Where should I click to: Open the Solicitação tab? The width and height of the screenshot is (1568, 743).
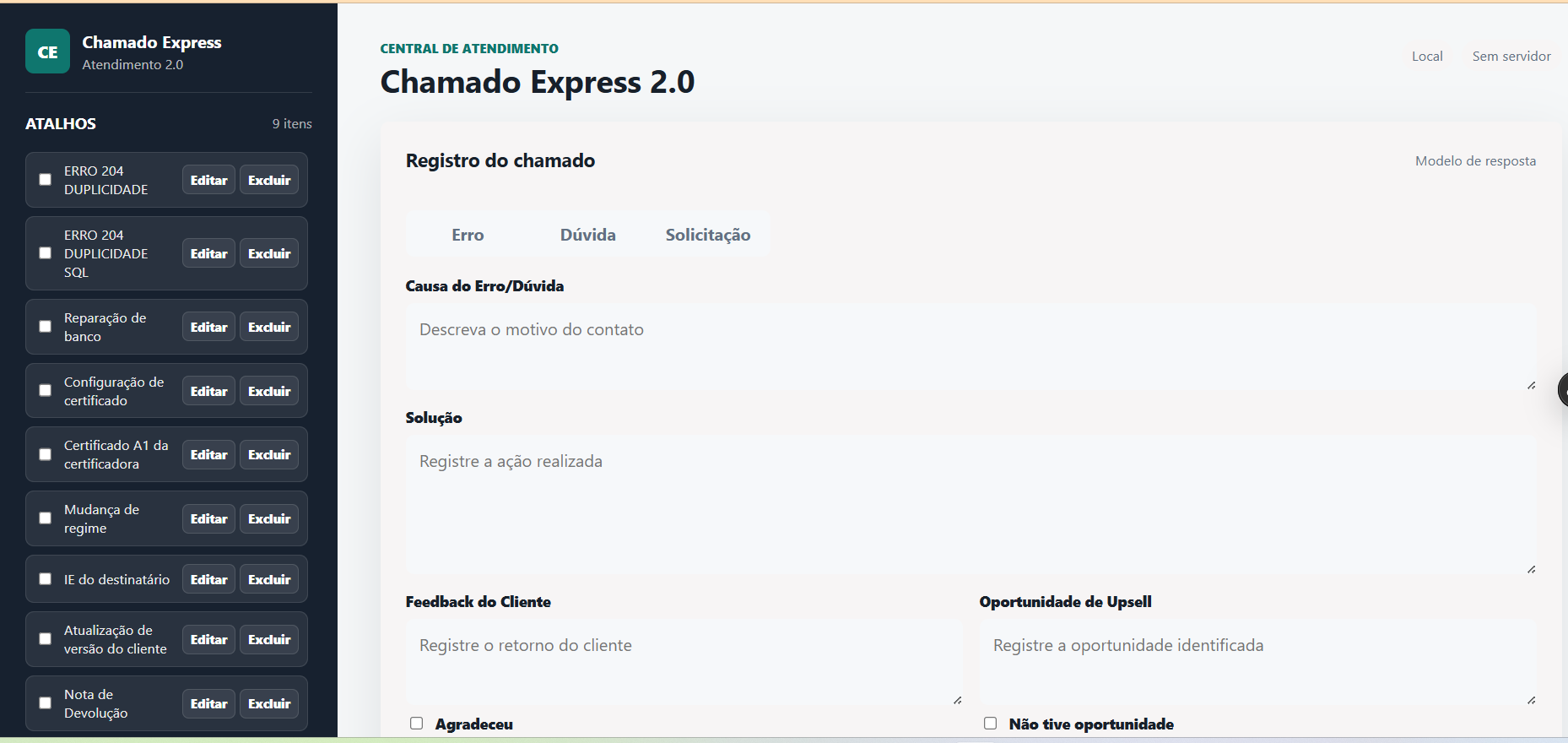708,235
